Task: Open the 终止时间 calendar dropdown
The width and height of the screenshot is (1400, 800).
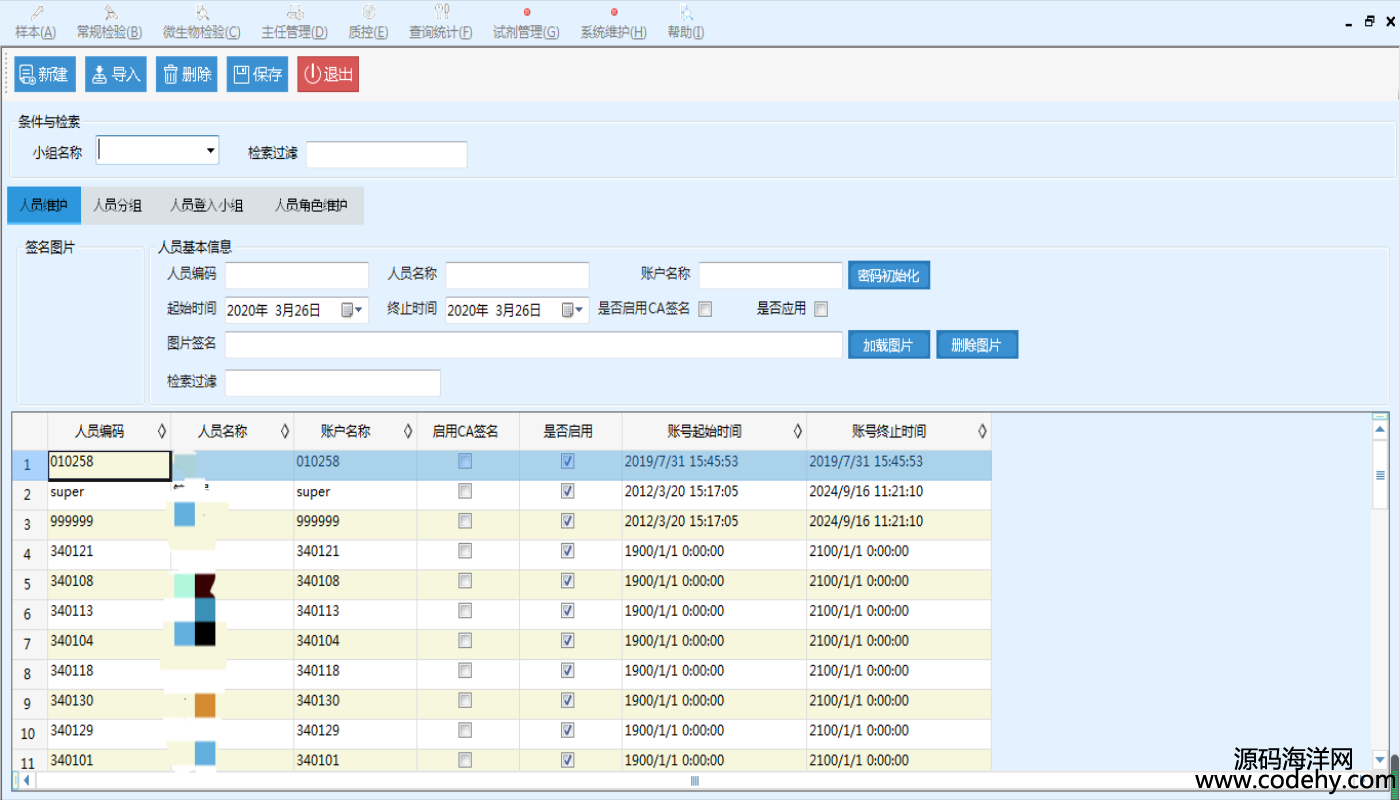Action: 574,310
